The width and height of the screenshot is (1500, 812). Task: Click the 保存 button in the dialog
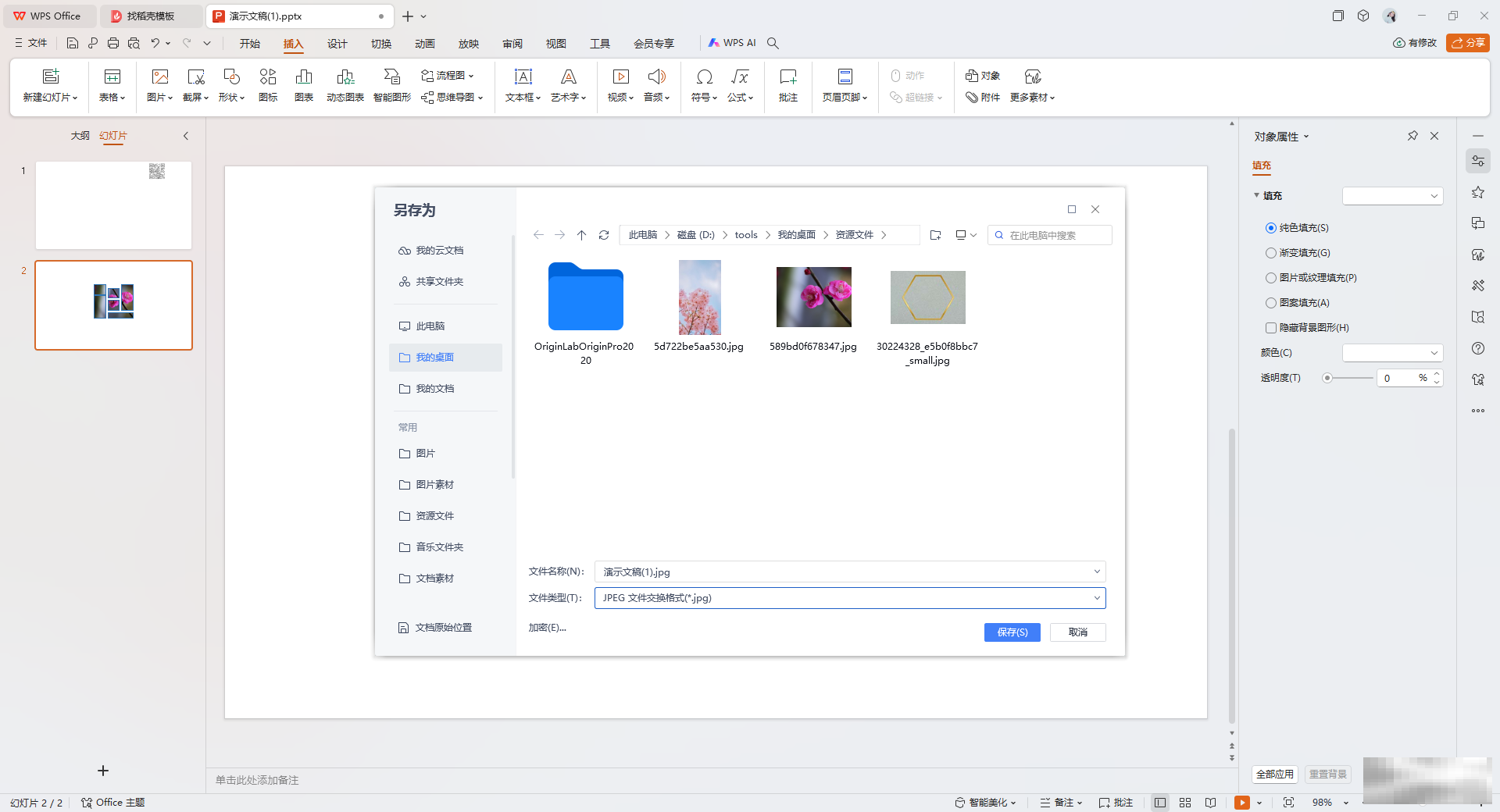pos(1012,632)
